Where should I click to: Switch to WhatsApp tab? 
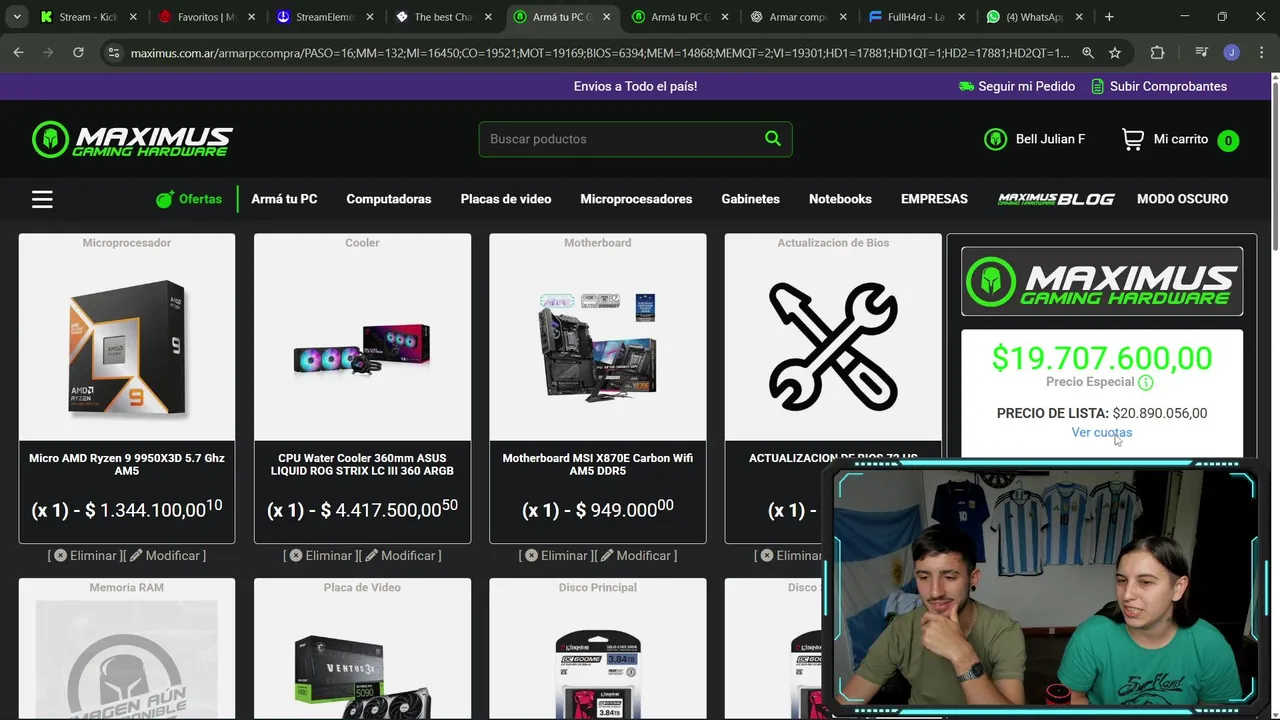pos(1033,17)
